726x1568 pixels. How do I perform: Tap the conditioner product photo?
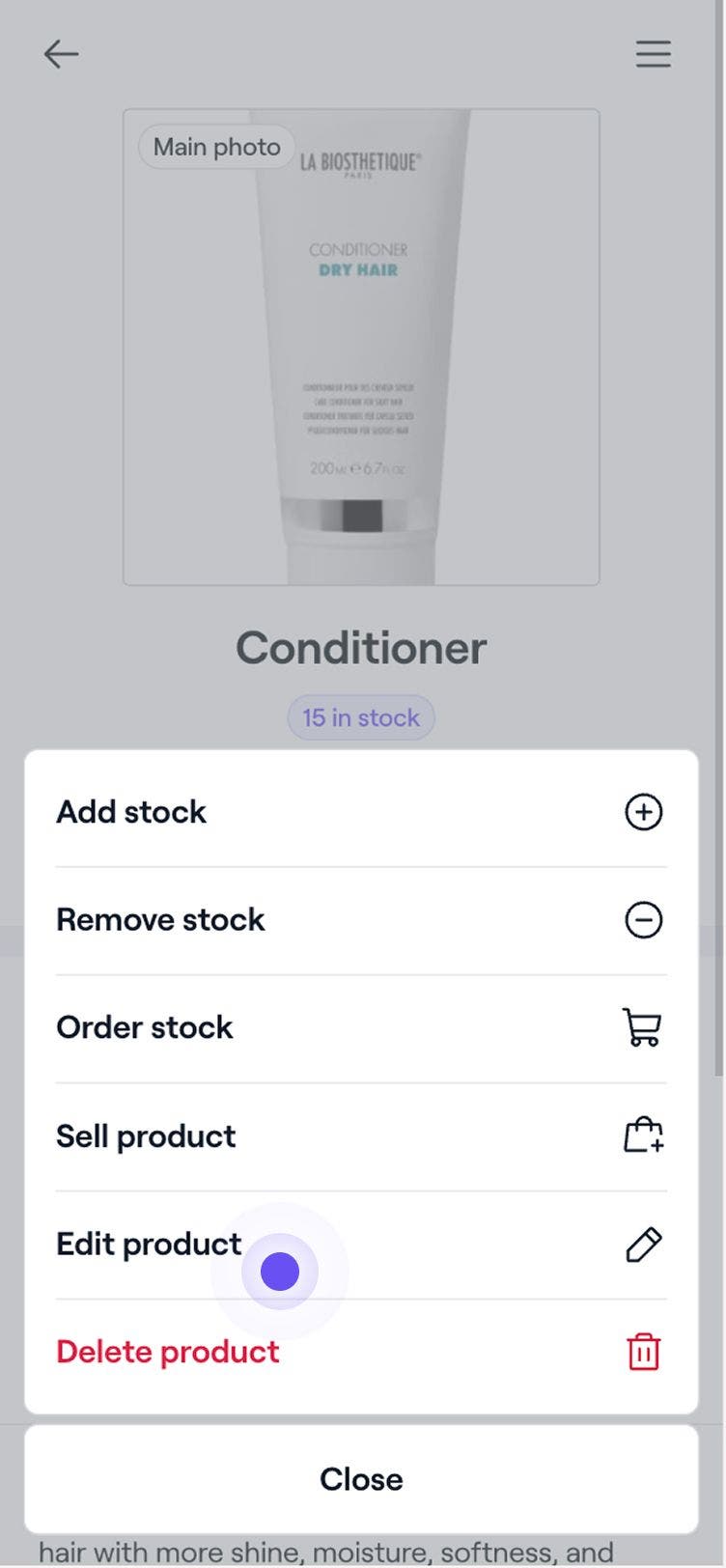pos(361,367)
